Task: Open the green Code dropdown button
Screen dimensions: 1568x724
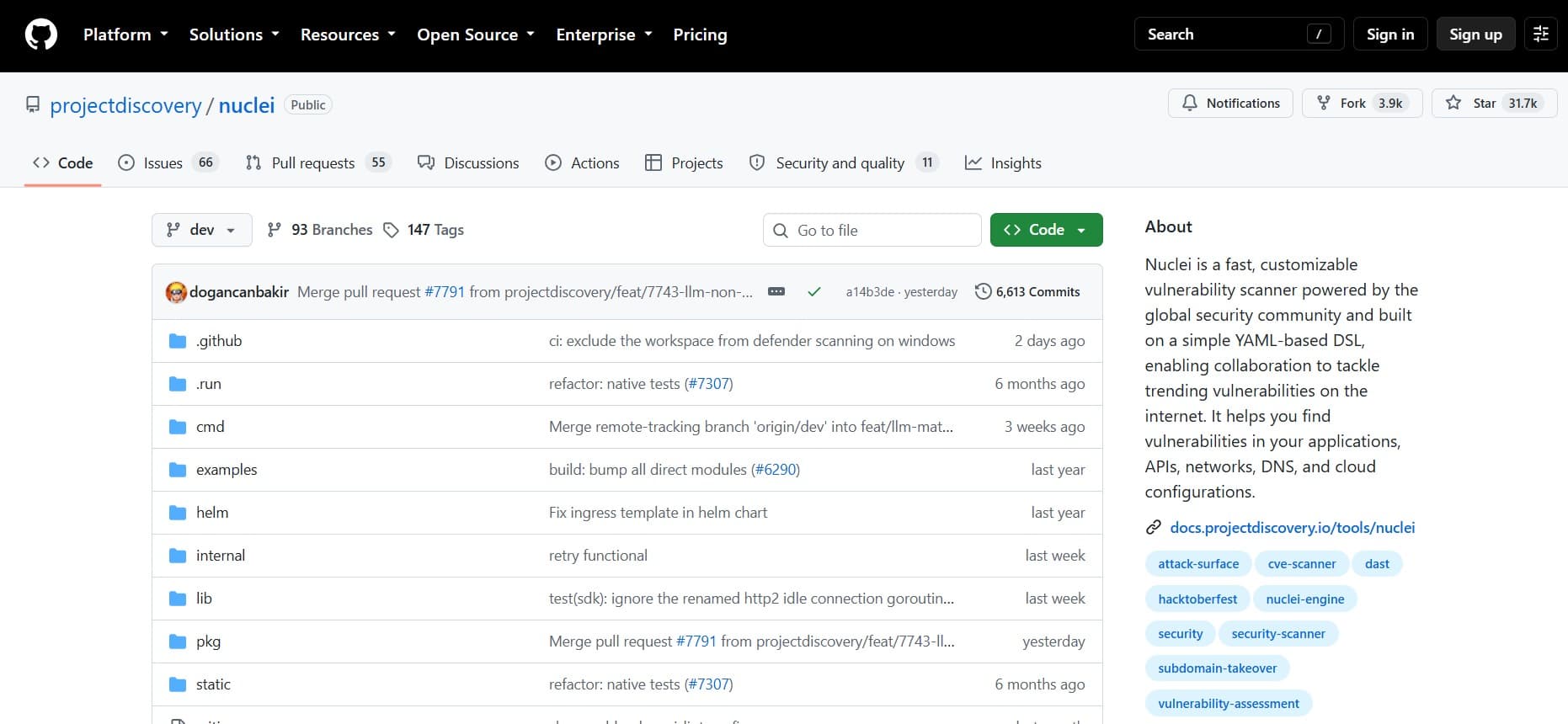Action: pyautogui.click(x=1046, y=230)
